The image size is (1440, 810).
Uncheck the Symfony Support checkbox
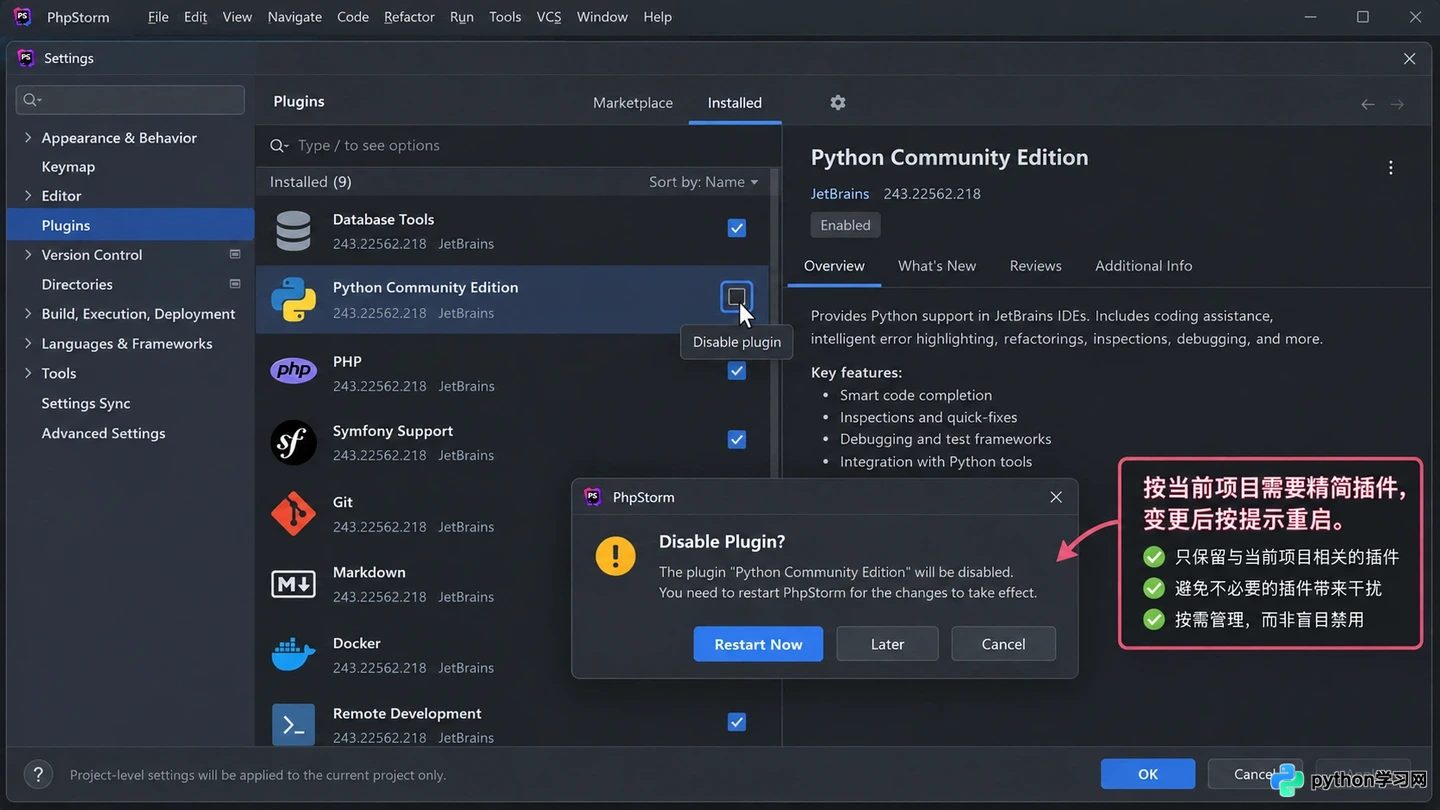pos(737,439)
